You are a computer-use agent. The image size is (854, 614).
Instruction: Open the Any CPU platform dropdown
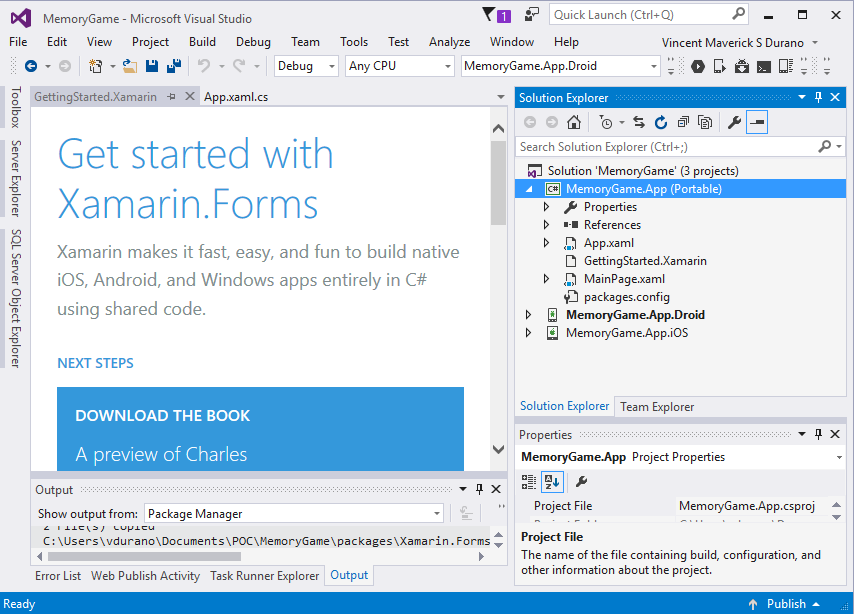click(x=399, y=66)
